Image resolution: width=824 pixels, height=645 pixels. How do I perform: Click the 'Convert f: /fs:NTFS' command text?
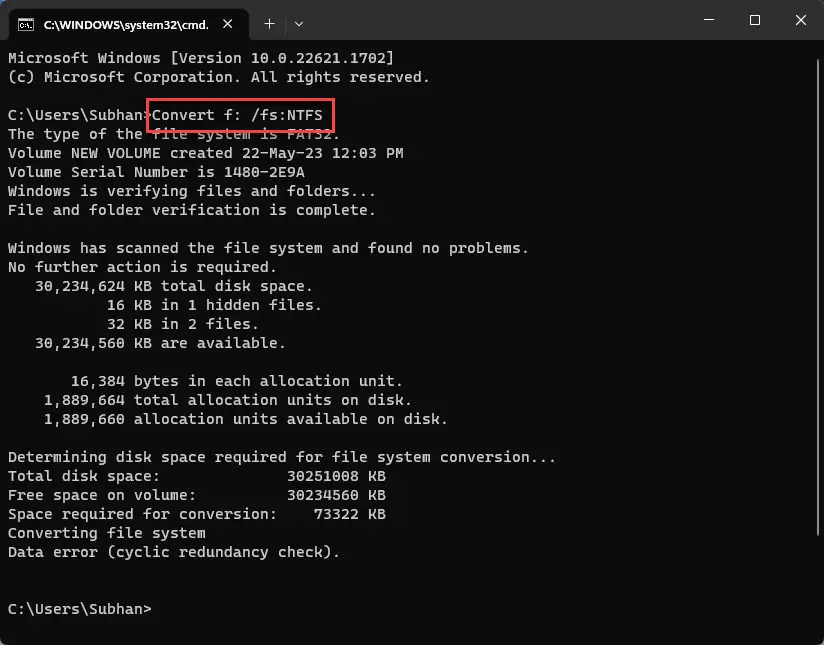point(237,115)
